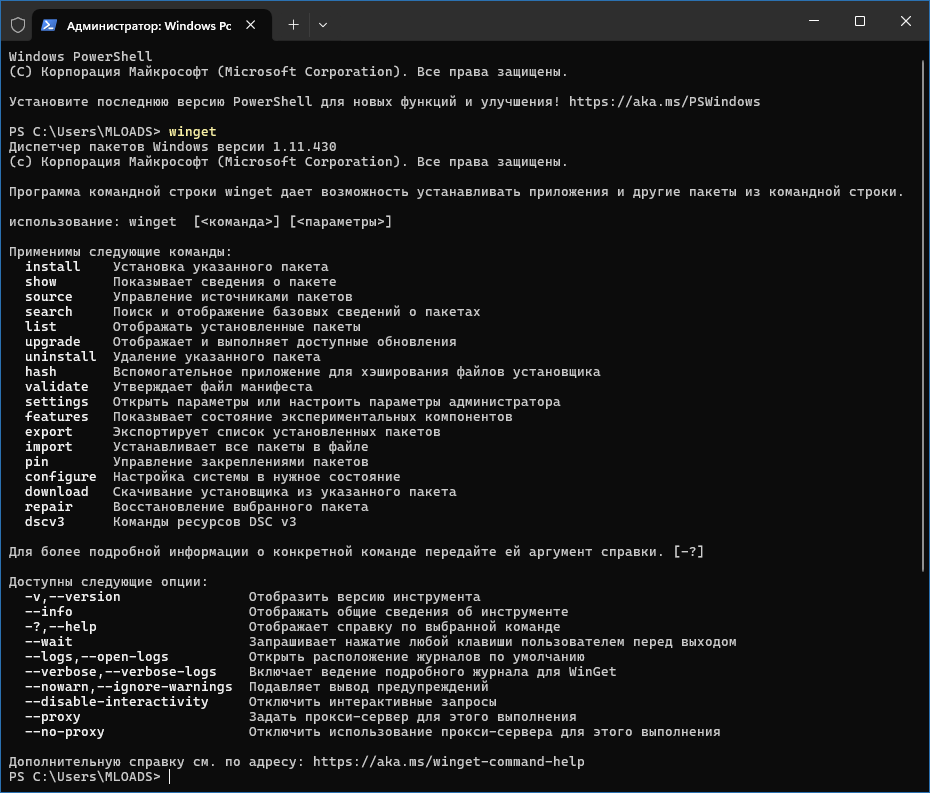Close the Windows Terminal window
Screen dimensions: 930x793
(x=905, y=22)
